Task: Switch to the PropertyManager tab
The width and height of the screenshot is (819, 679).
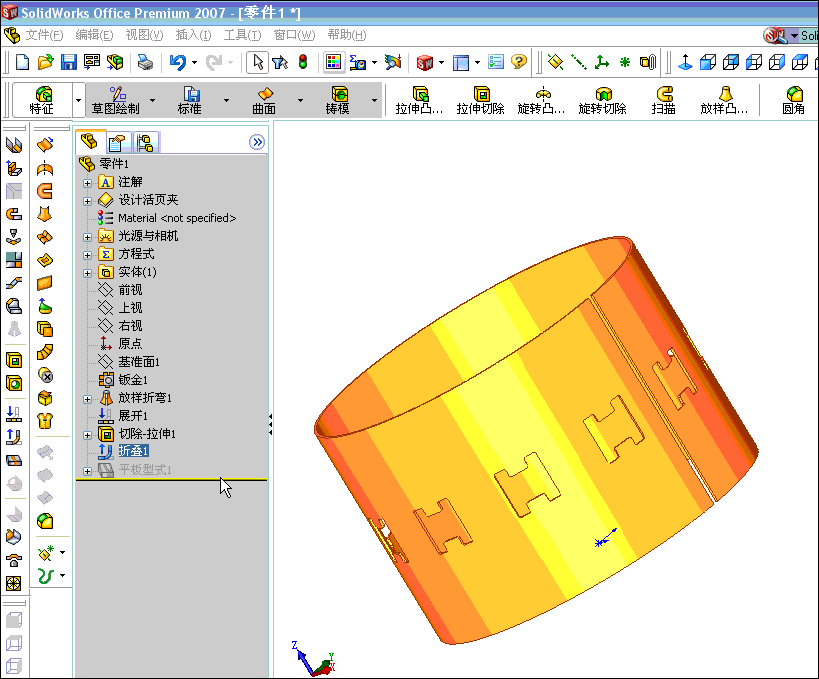Action: click(x=118, y=142)
